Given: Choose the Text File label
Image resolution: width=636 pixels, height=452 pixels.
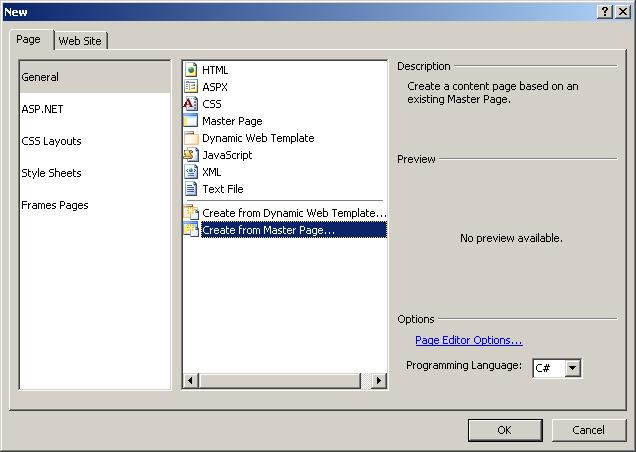Looking at the screenshot, I should (x=223, y=189).
